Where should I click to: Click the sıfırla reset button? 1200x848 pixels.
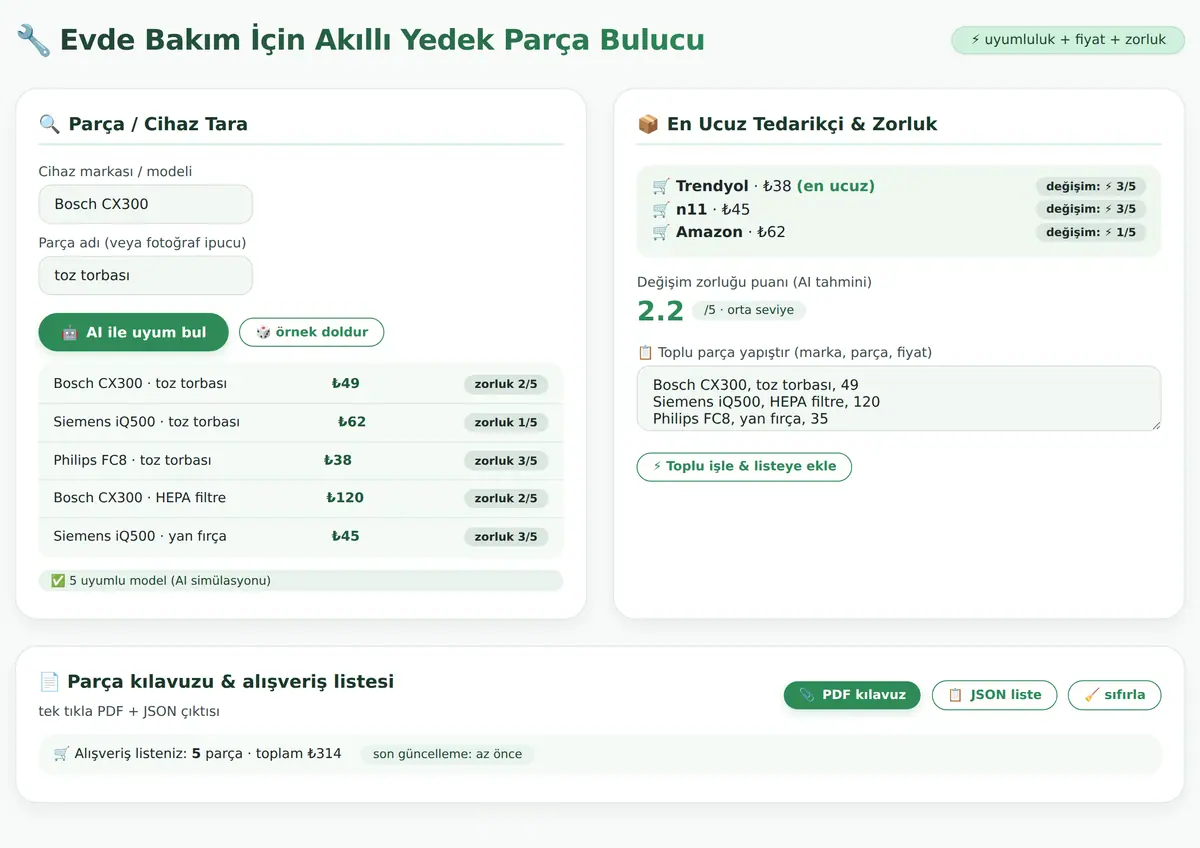tap(1114, 695)
